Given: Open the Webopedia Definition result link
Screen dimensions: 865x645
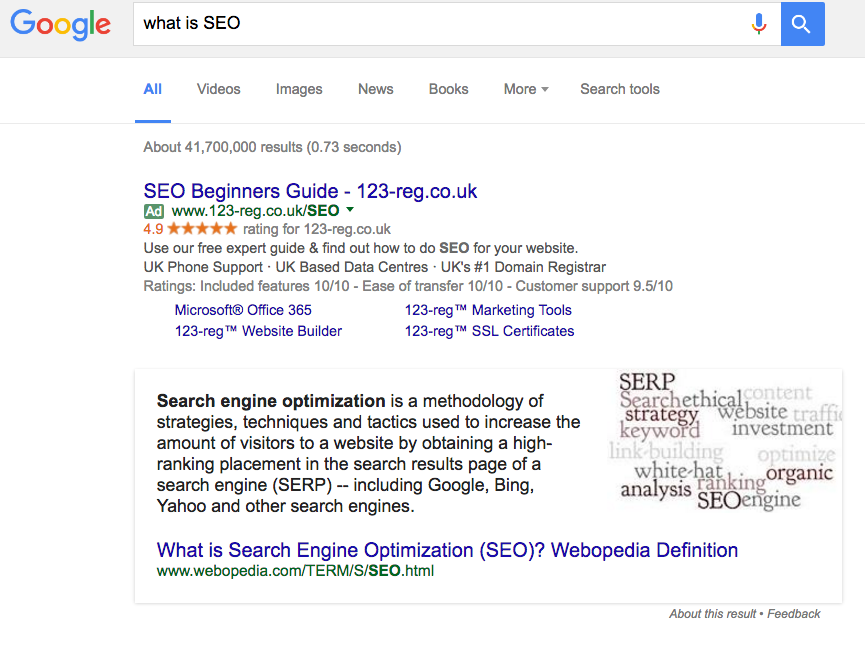Looking at the screenshot, I should [447, 550].
